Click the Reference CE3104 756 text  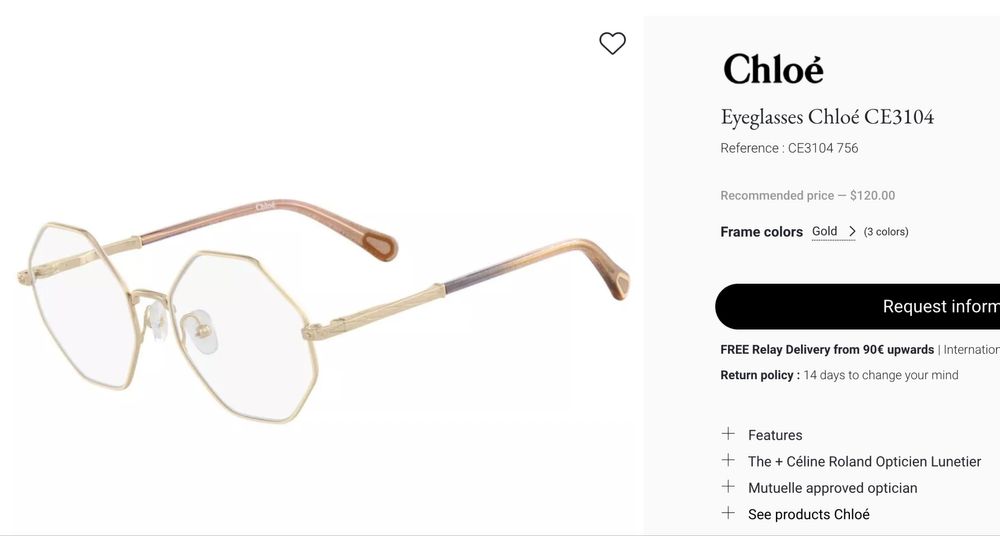(x=790, y=148)
